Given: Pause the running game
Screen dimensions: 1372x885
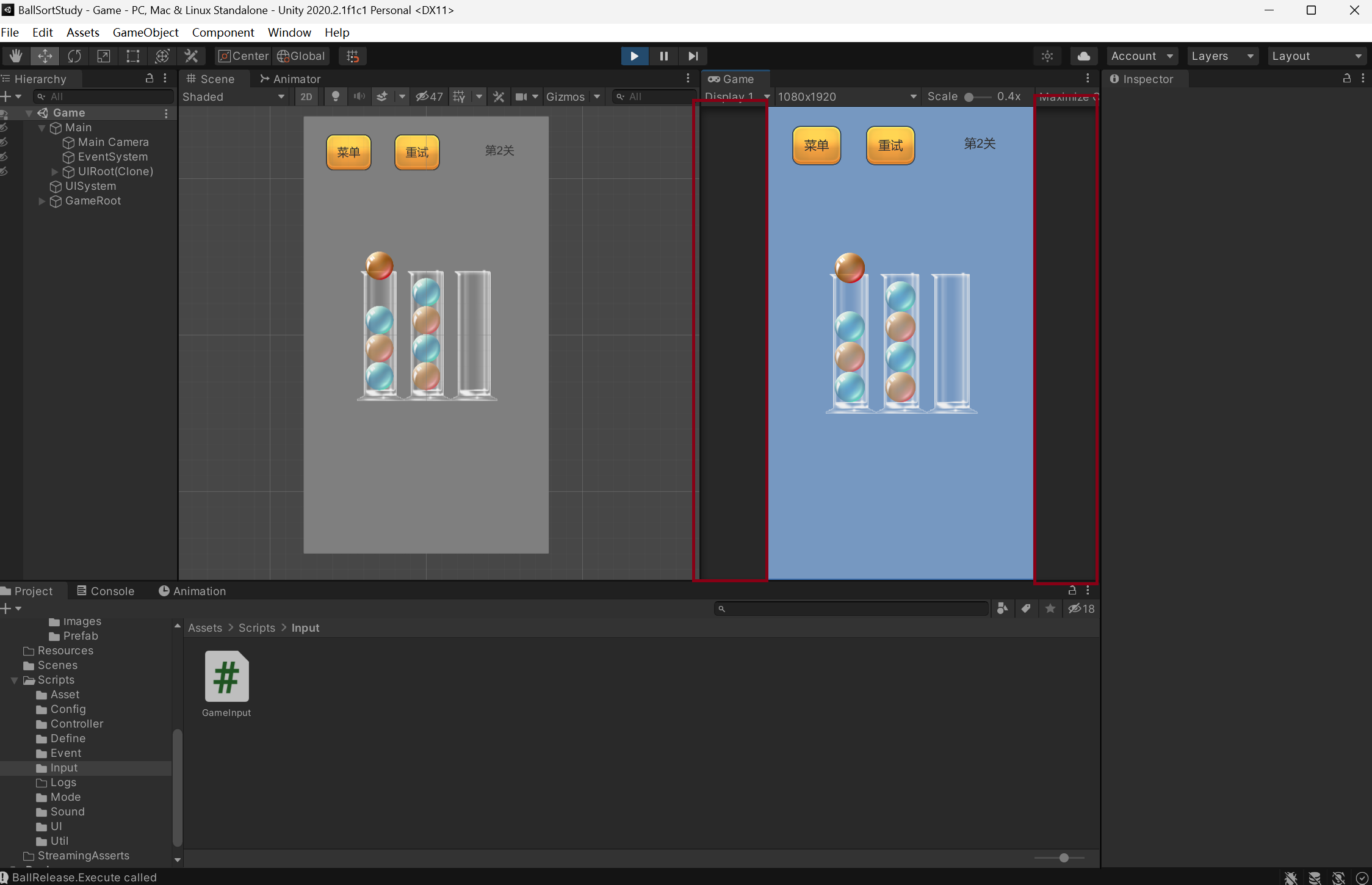Looking at the screenshot, I should tap(664, 56).
